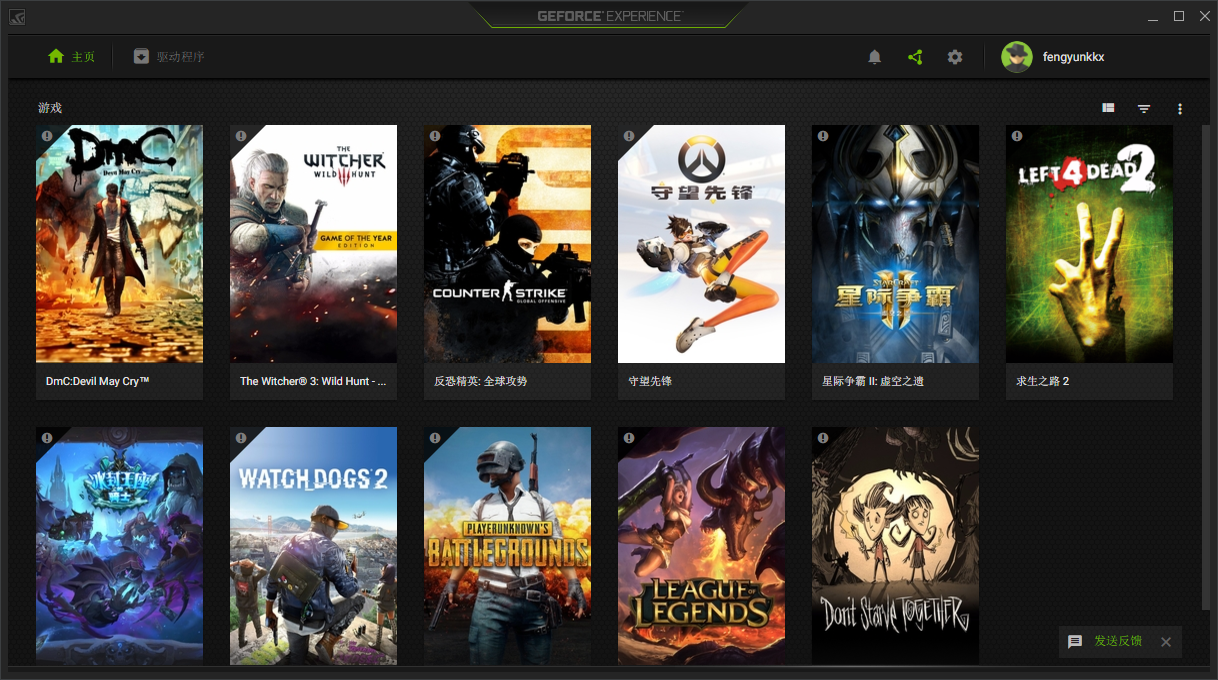Switch to grid view layout icon
The image size is (1218, 680).
(x=1108, y=108)
